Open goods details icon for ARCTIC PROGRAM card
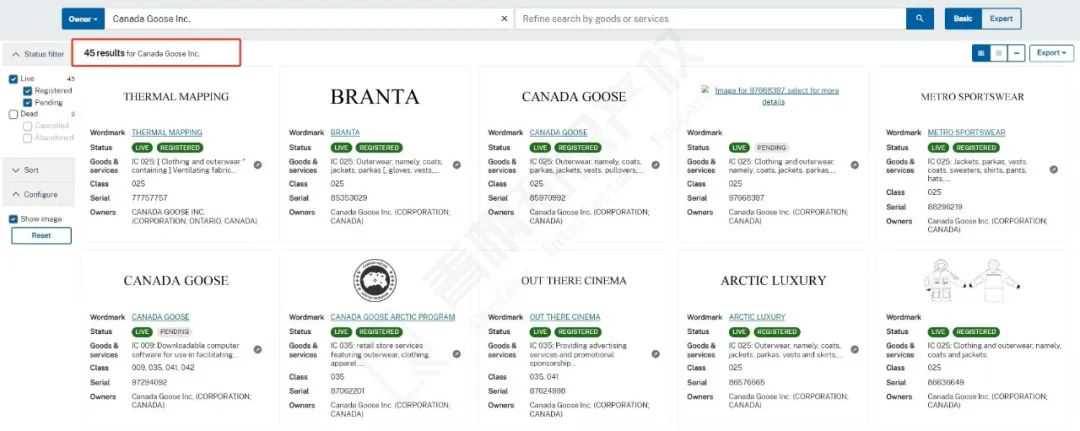Image resolution: width=1080 pixels, height=431 pixels. (x=457, y=354)
